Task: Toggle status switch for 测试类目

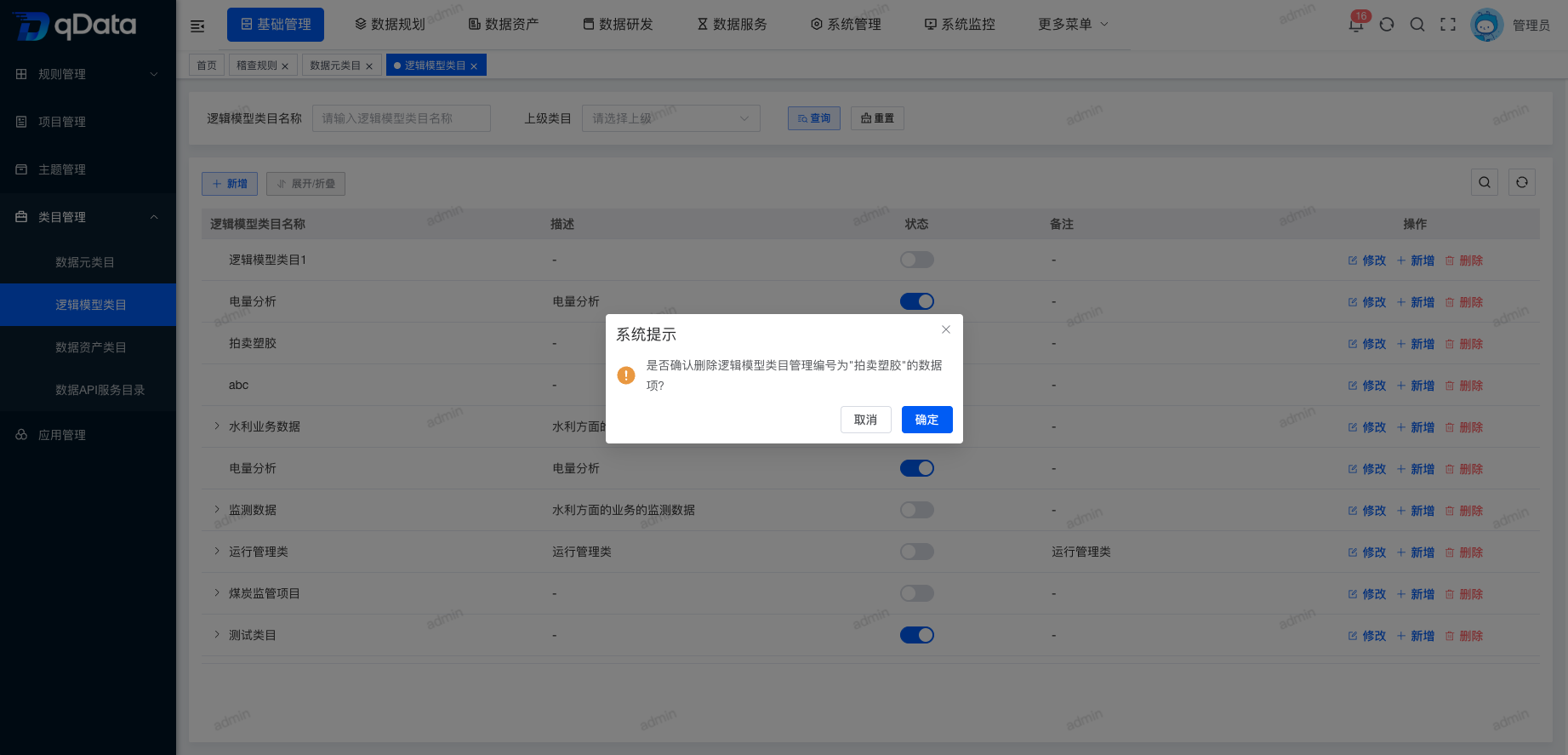Action: tap(917, 635)
